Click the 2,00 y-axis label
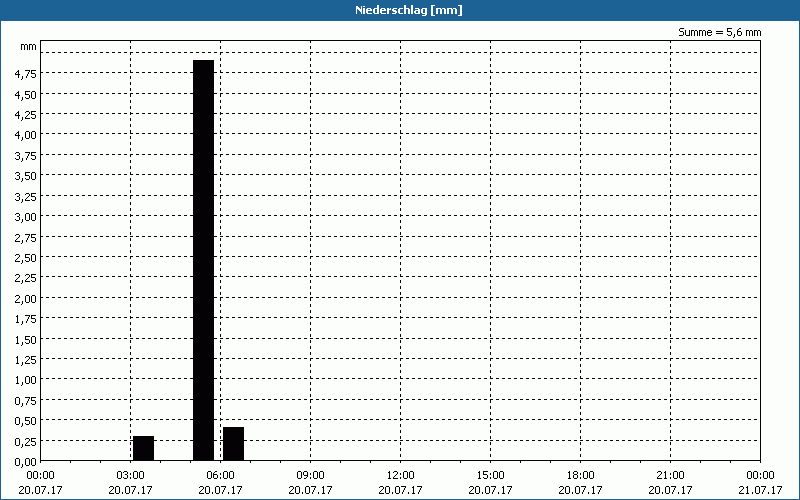 (x=26, y=298)
